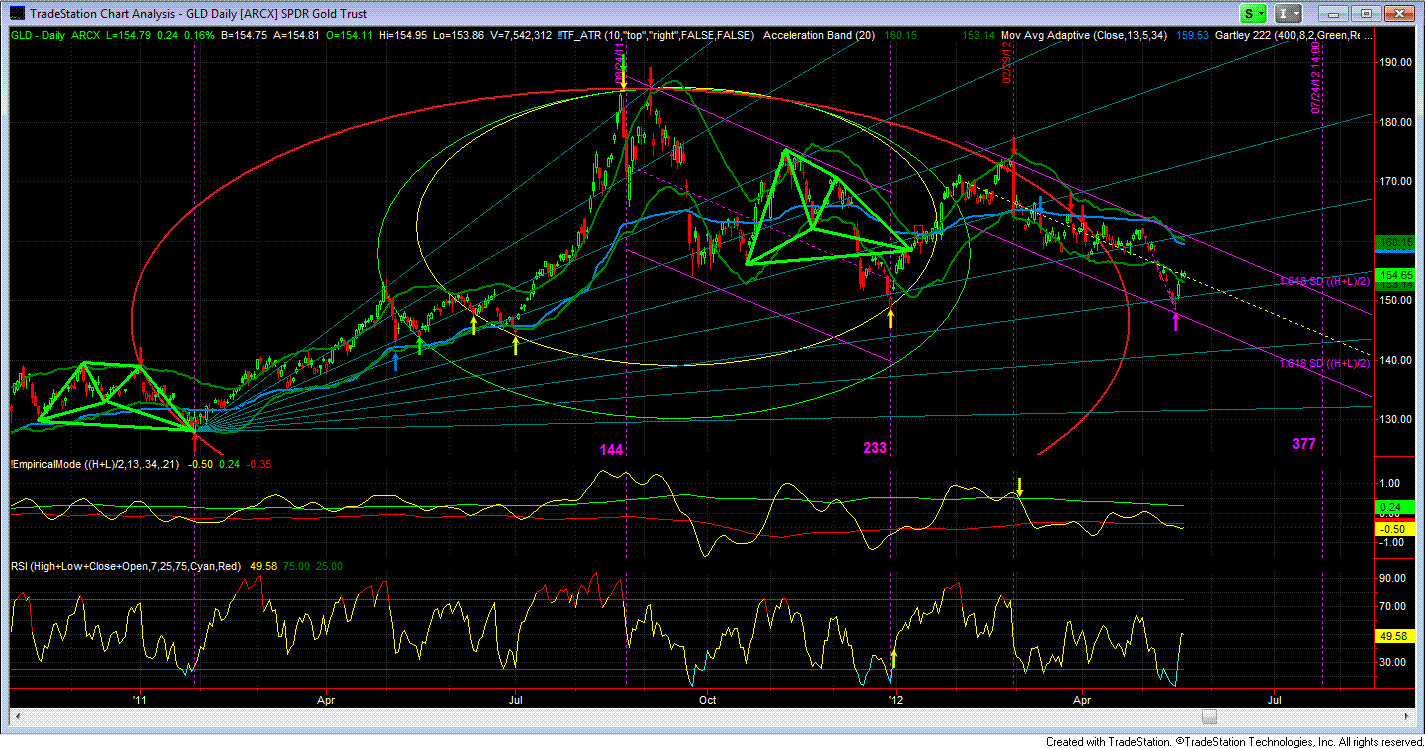This screenshot has width=1425, height=748.
Task: Click the magenta '144' cycle label
Action: coord(612,450)
